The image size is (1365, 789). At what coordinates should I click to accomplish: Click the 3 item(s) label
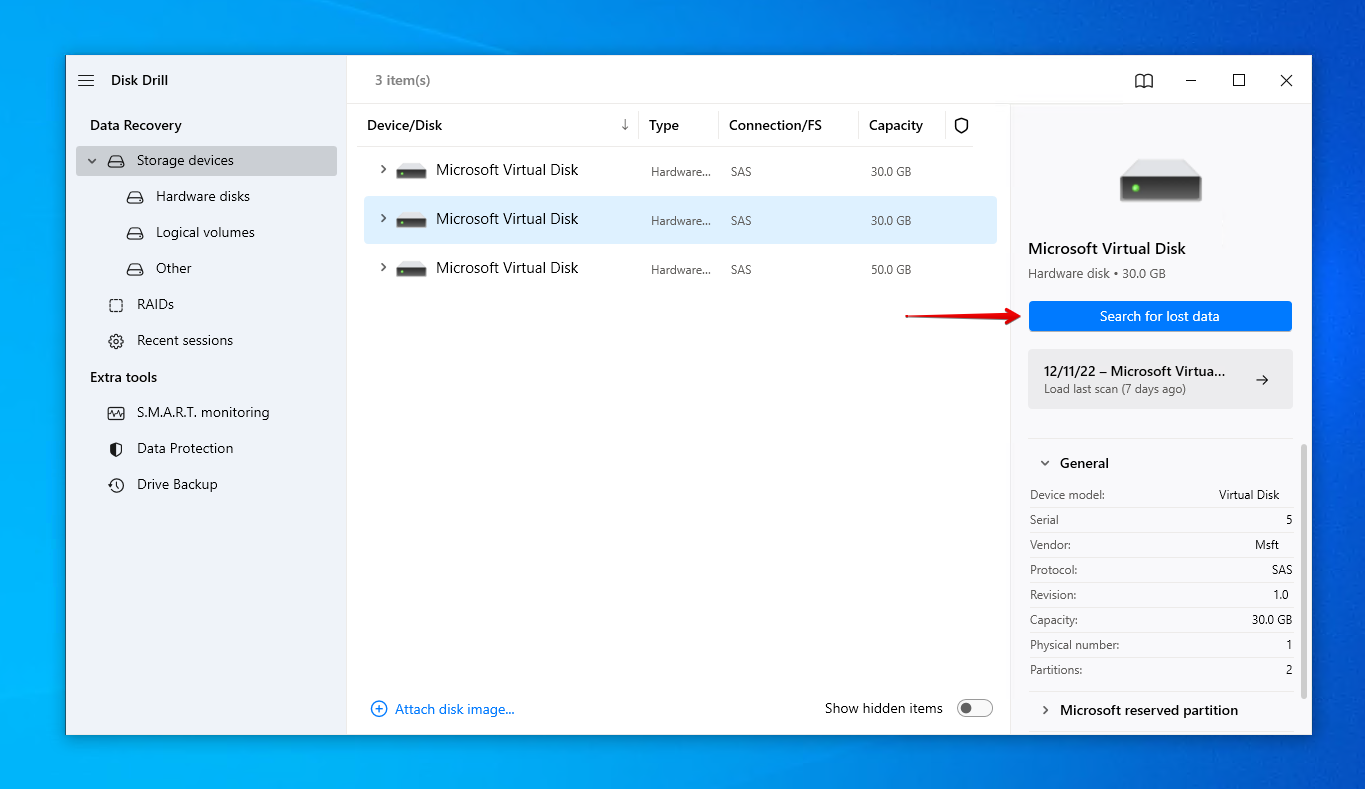click(403, 80)
